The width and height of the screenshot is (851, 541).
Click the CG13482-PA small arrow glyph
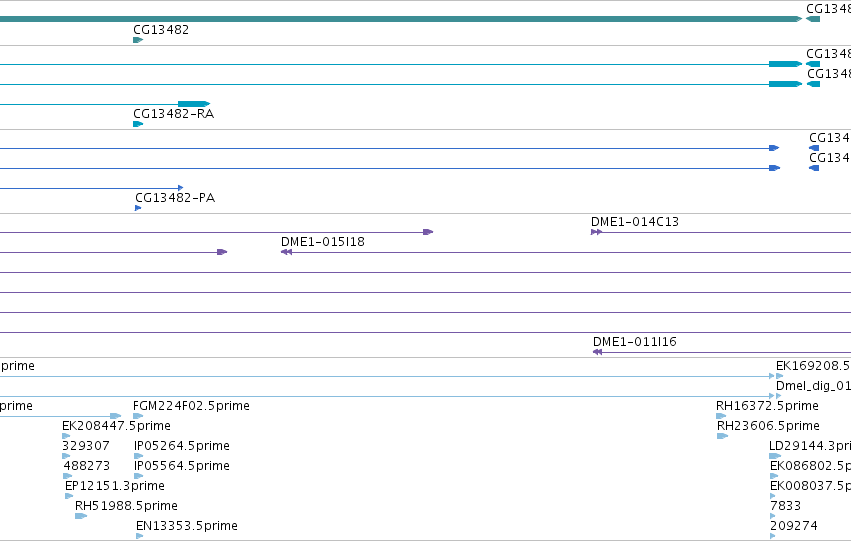pos(138,208)
